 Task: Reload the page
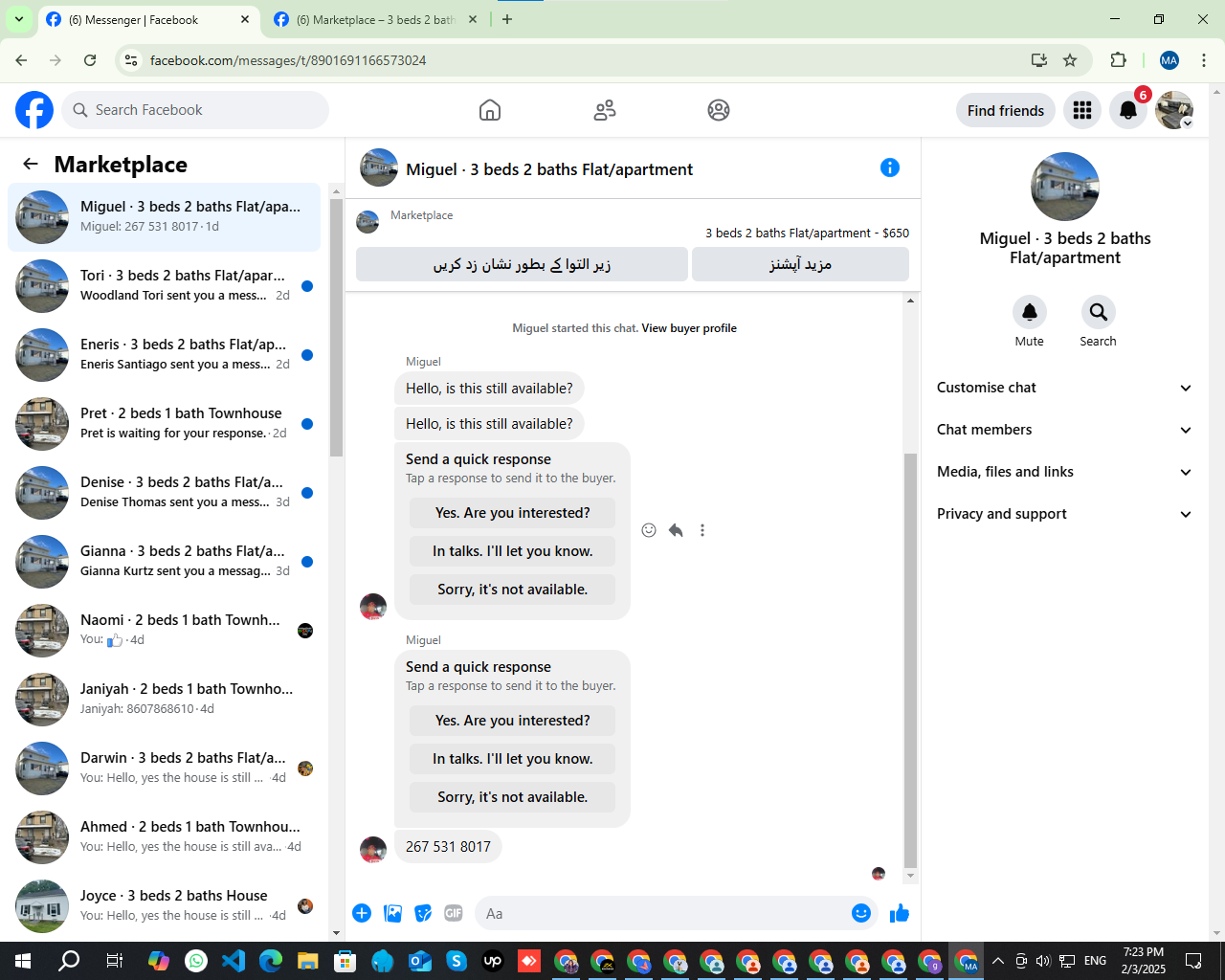point(90,60)
